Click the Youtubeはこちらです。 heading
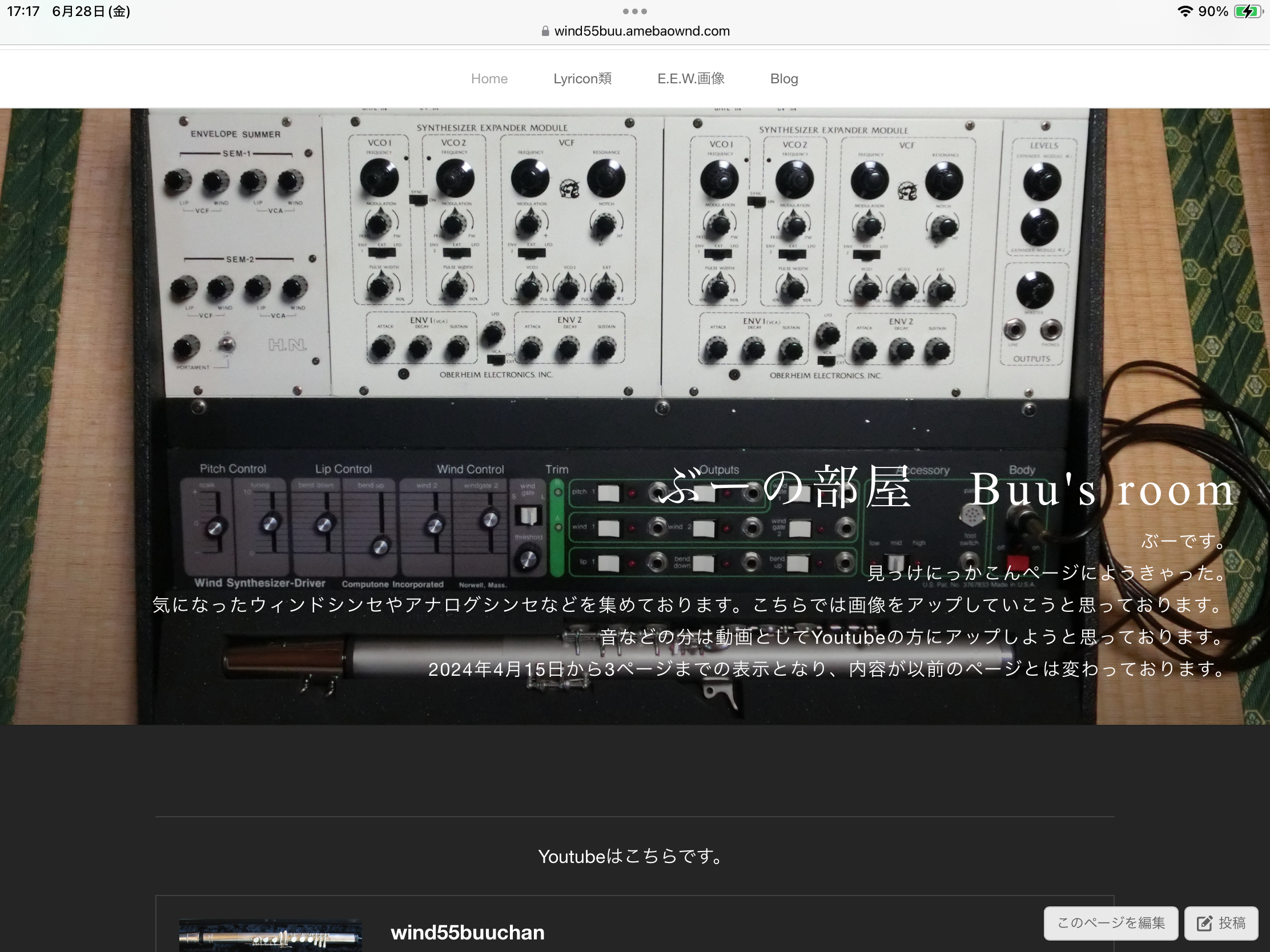 (x=630, y=856)
